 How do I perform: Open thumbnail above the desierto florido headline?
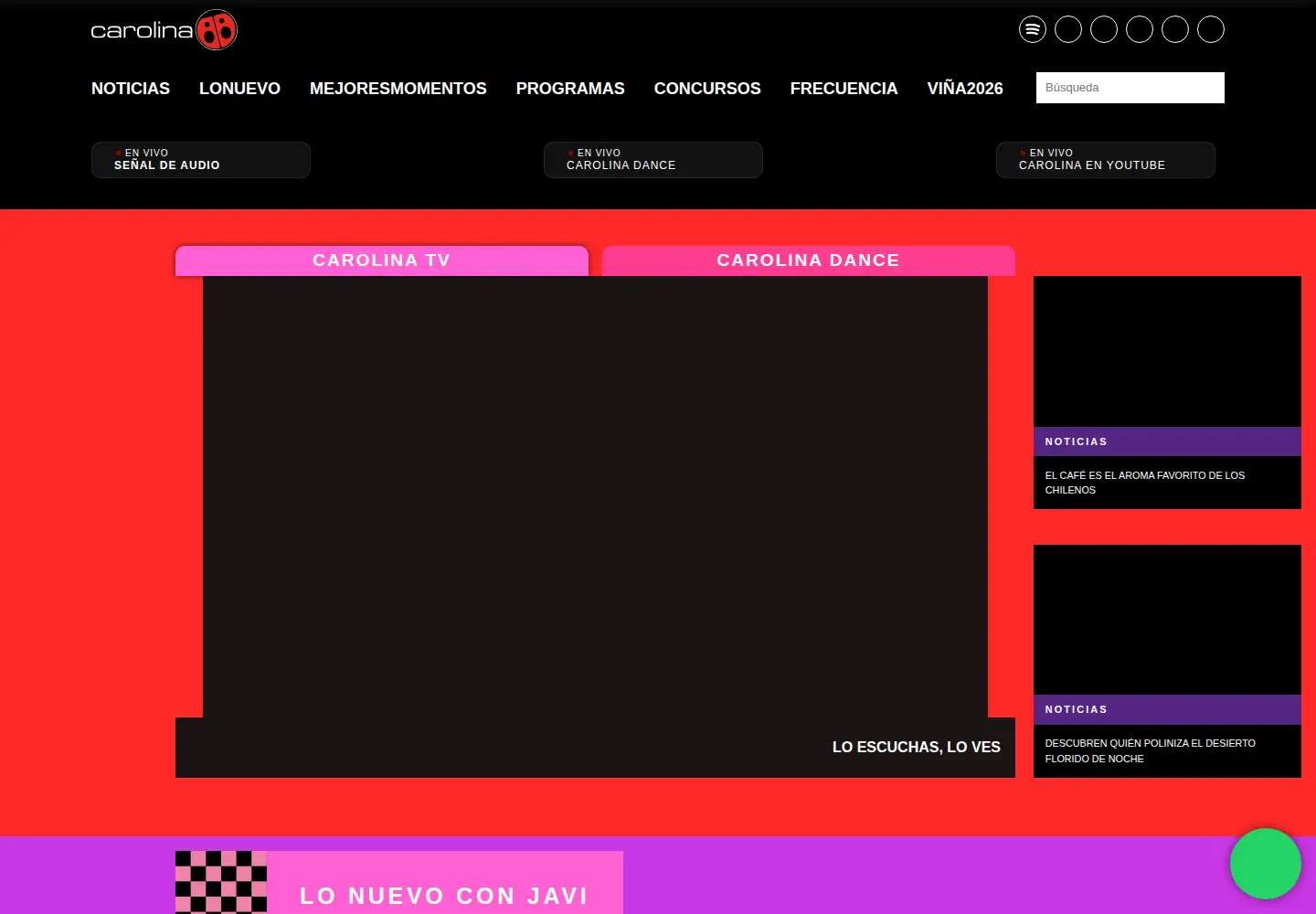(1167, 620)
